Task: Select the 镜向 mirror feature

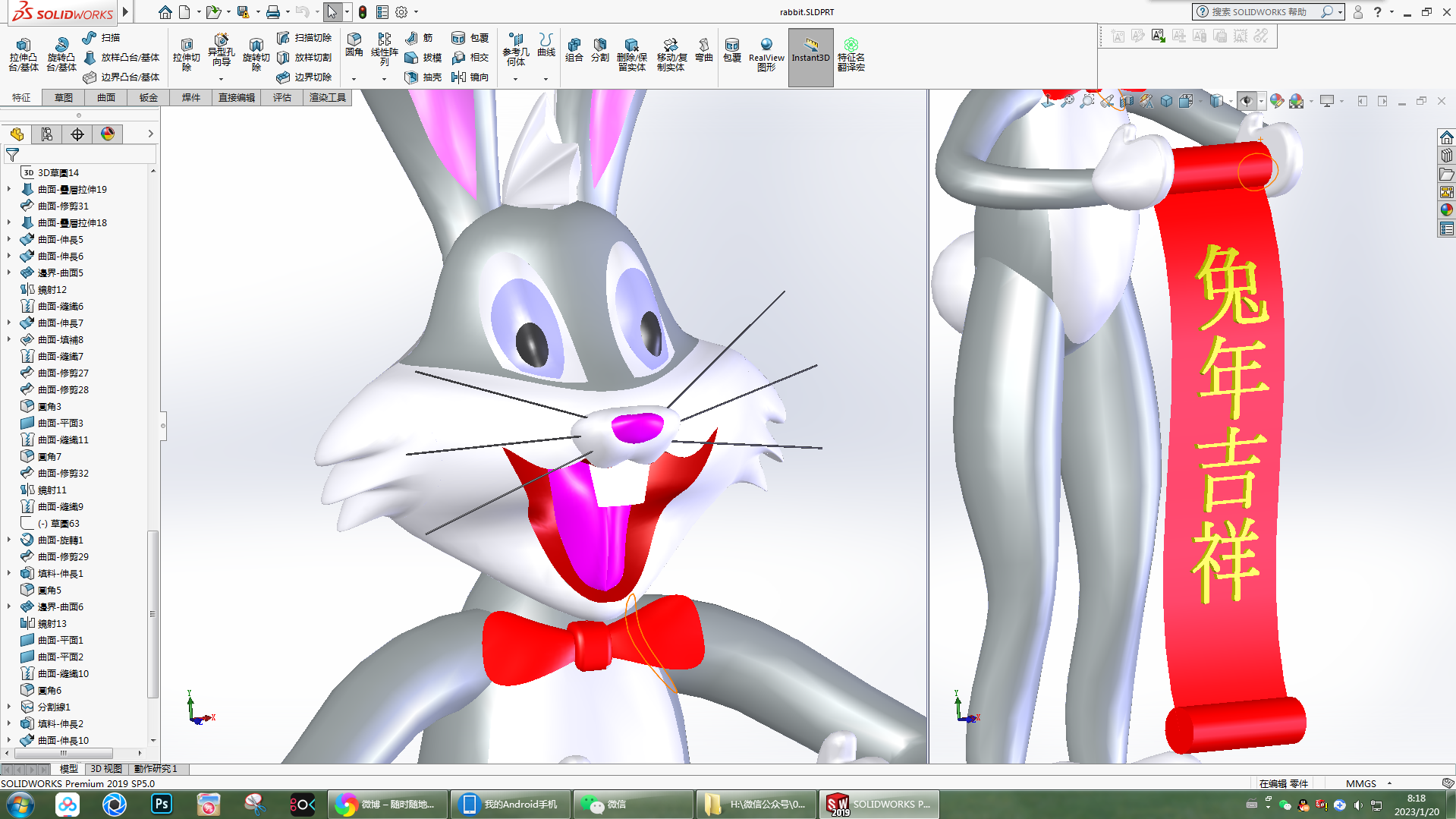Action: click(x=470, y=77)
